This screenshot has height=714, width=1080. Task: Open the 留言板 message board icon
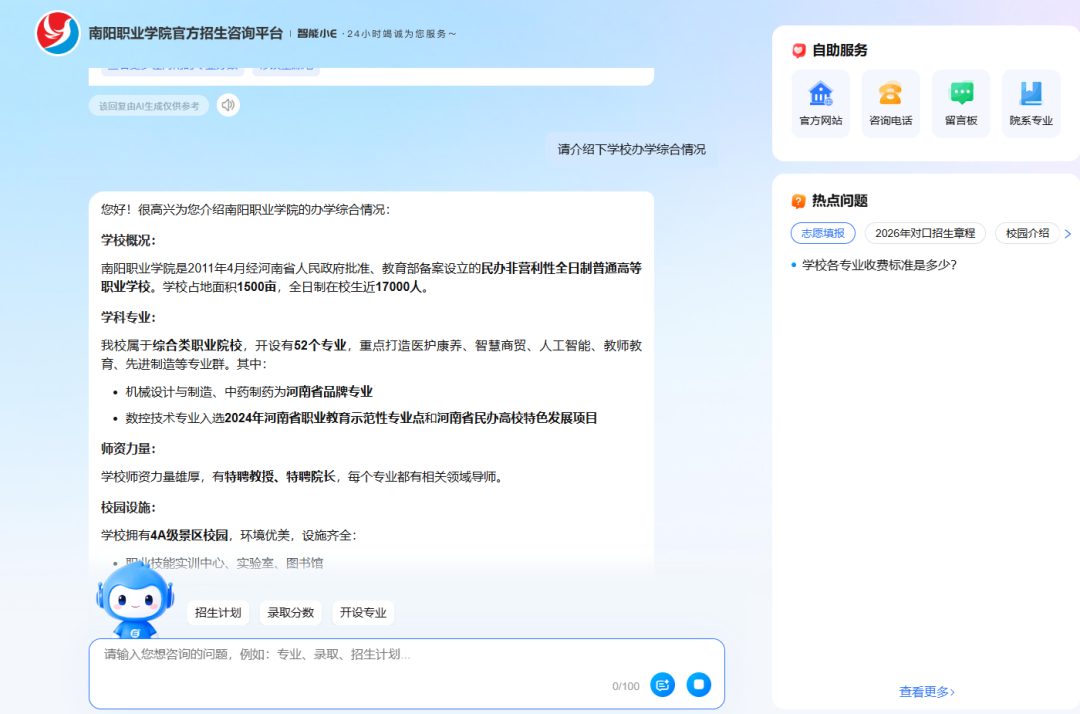[x=961, y=94]
